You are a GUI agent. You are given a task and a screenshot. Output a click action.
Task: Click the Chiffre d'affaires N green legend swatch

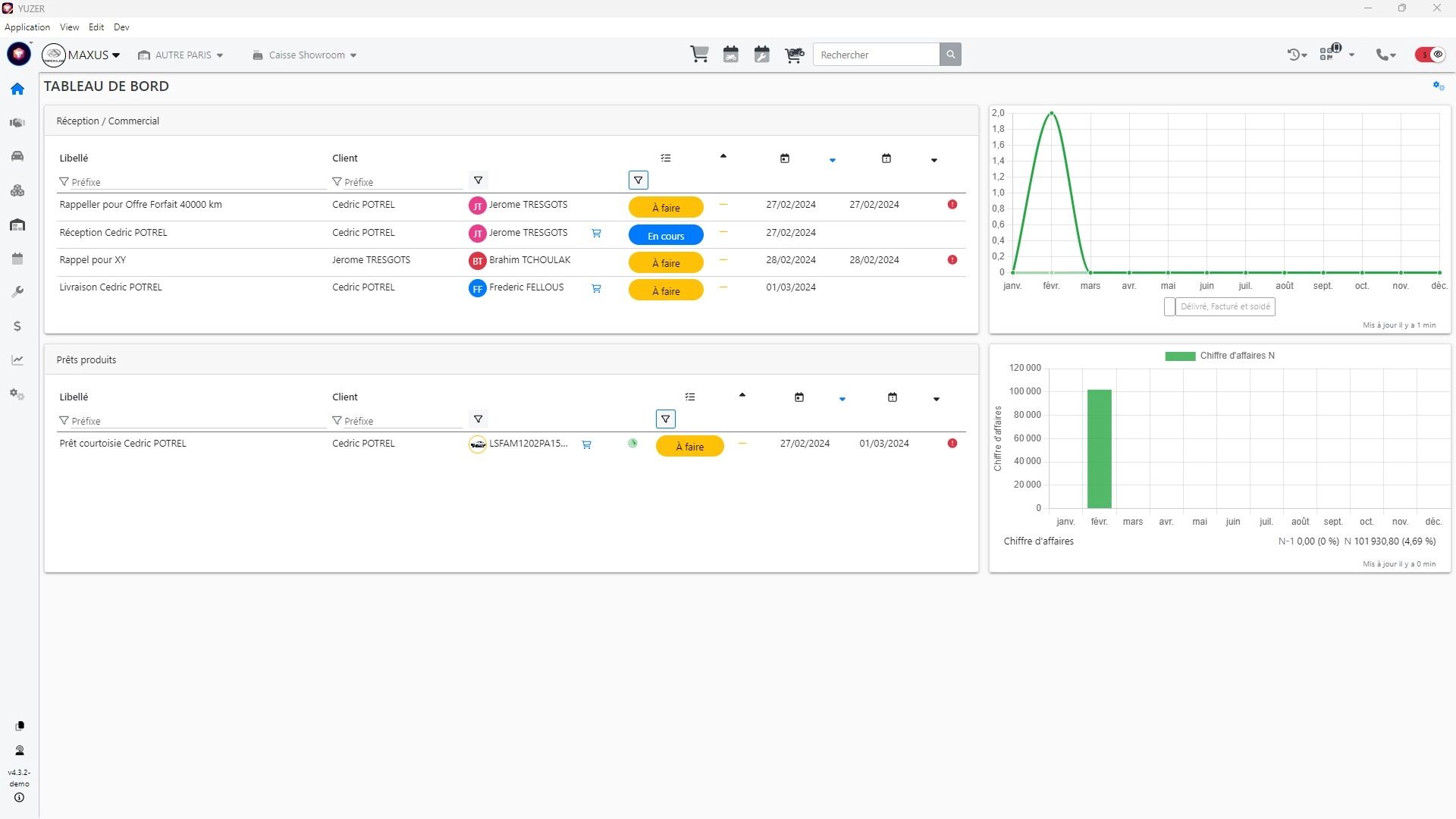tap(1180, 356)
